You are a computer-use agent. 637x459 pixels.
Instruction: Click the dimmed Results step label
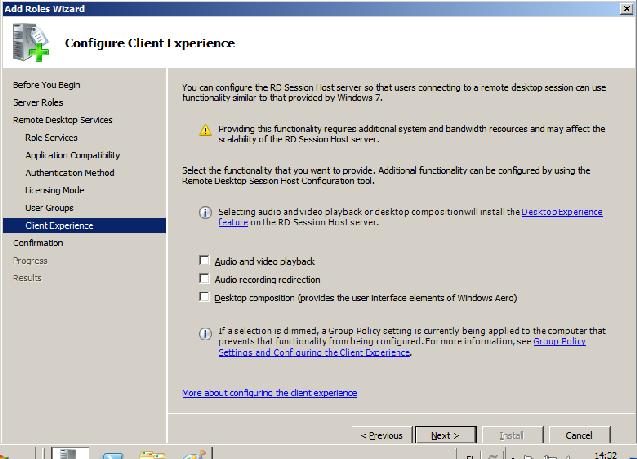click(x=27, y=278)
